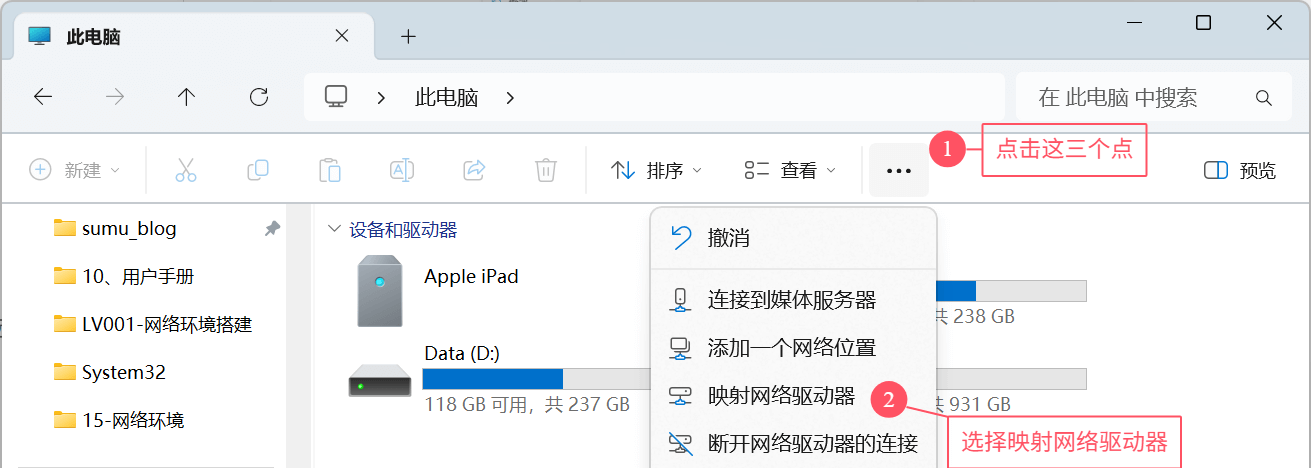
Task: Click the 此电脑 breadcrumb in address bar
Action: click(446, 98)
